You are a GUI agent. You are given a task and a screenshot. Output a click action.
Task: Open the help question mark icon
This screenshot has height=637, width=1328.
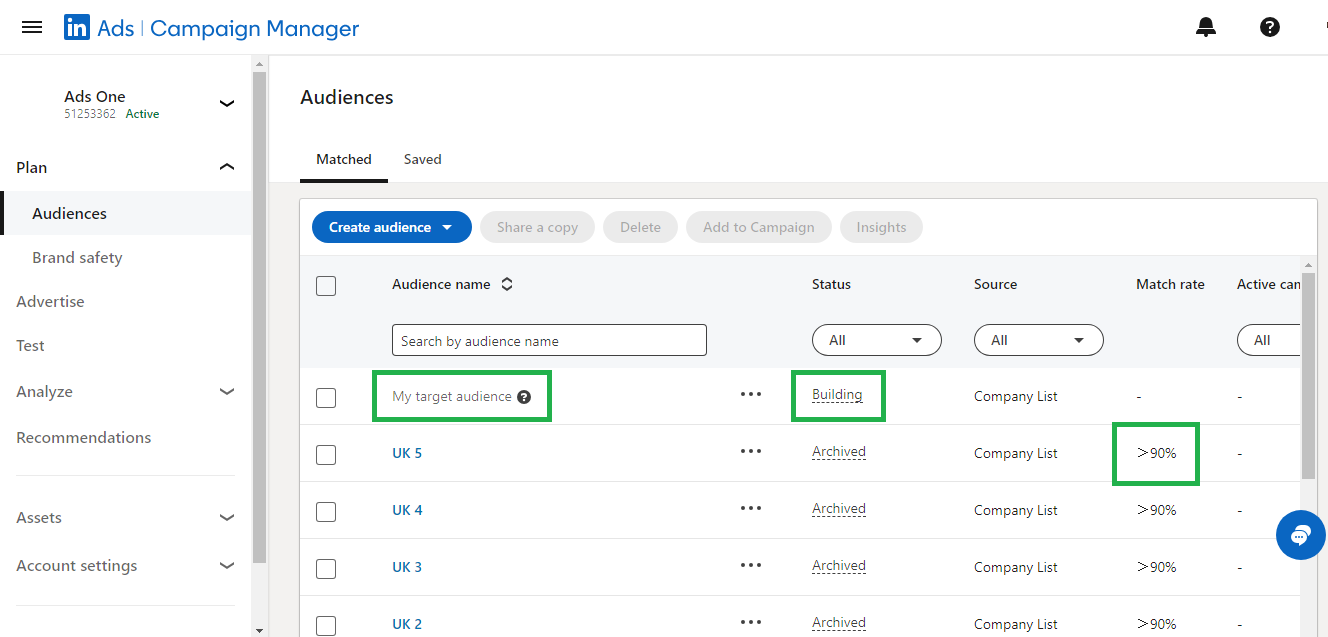(1269, 28)
